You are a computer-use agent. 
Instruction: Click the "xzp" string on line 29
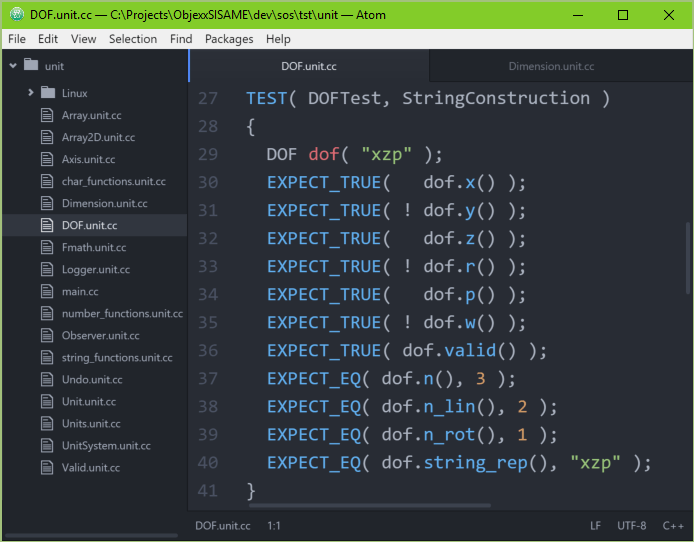click(x=386, y=154)
